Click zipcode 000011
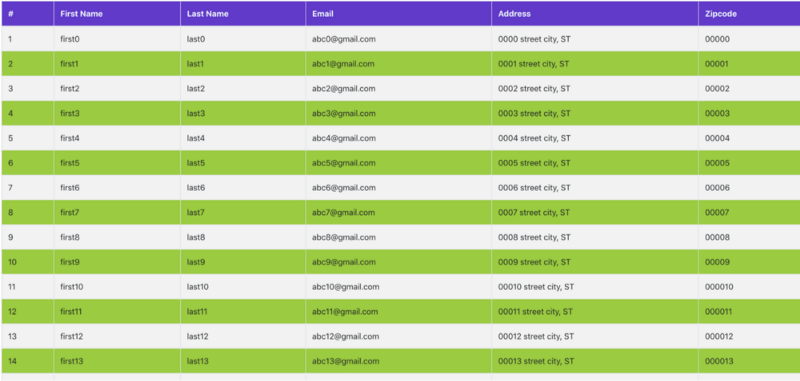 point(719,311)
